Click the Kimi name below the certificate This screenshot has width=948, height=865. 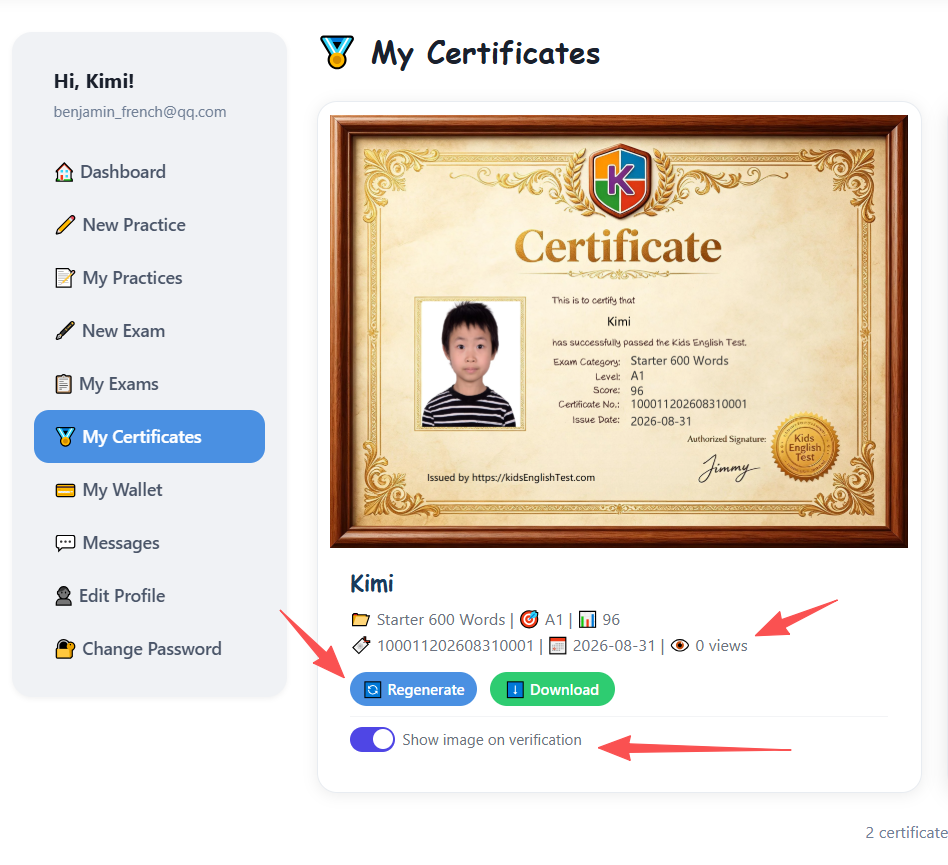(x=372, y=584)
